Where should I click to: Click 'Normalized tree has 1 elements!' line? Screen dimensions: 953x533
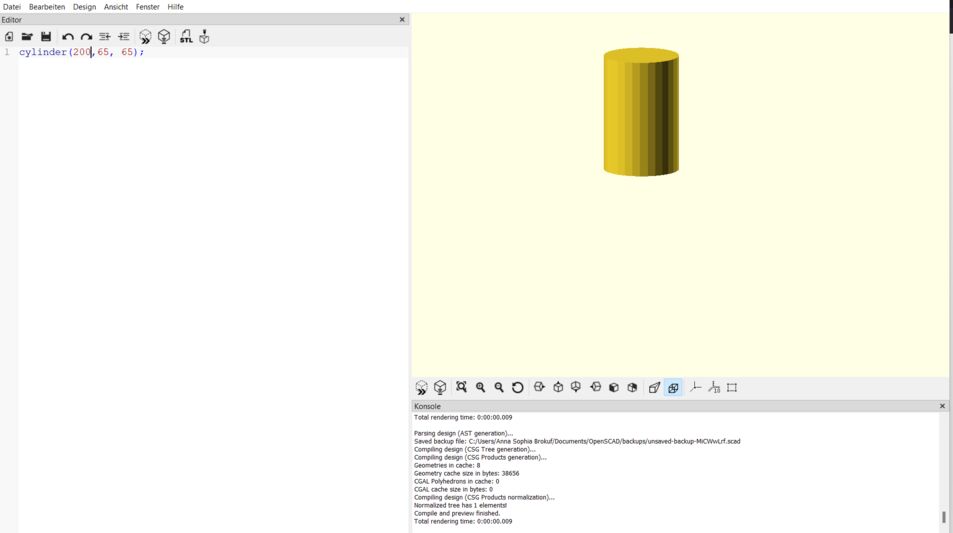pyautogui.click(x=460, y=505)
